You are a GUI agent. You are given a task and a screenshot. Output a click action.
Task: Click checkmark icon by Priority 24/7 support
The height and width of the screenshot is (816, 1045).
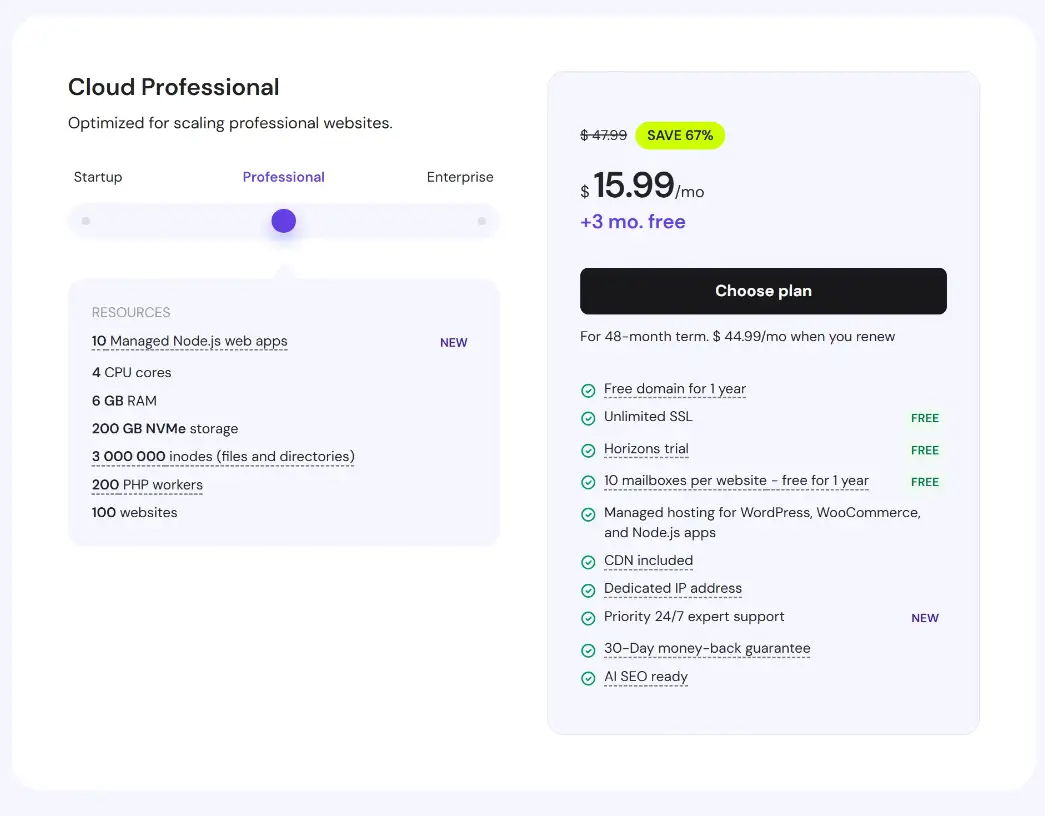point(588,618)
